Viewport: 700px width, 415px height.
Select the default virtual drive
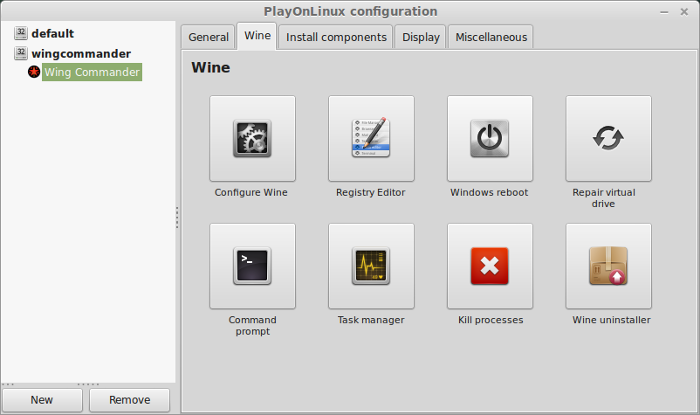[52, 33]
